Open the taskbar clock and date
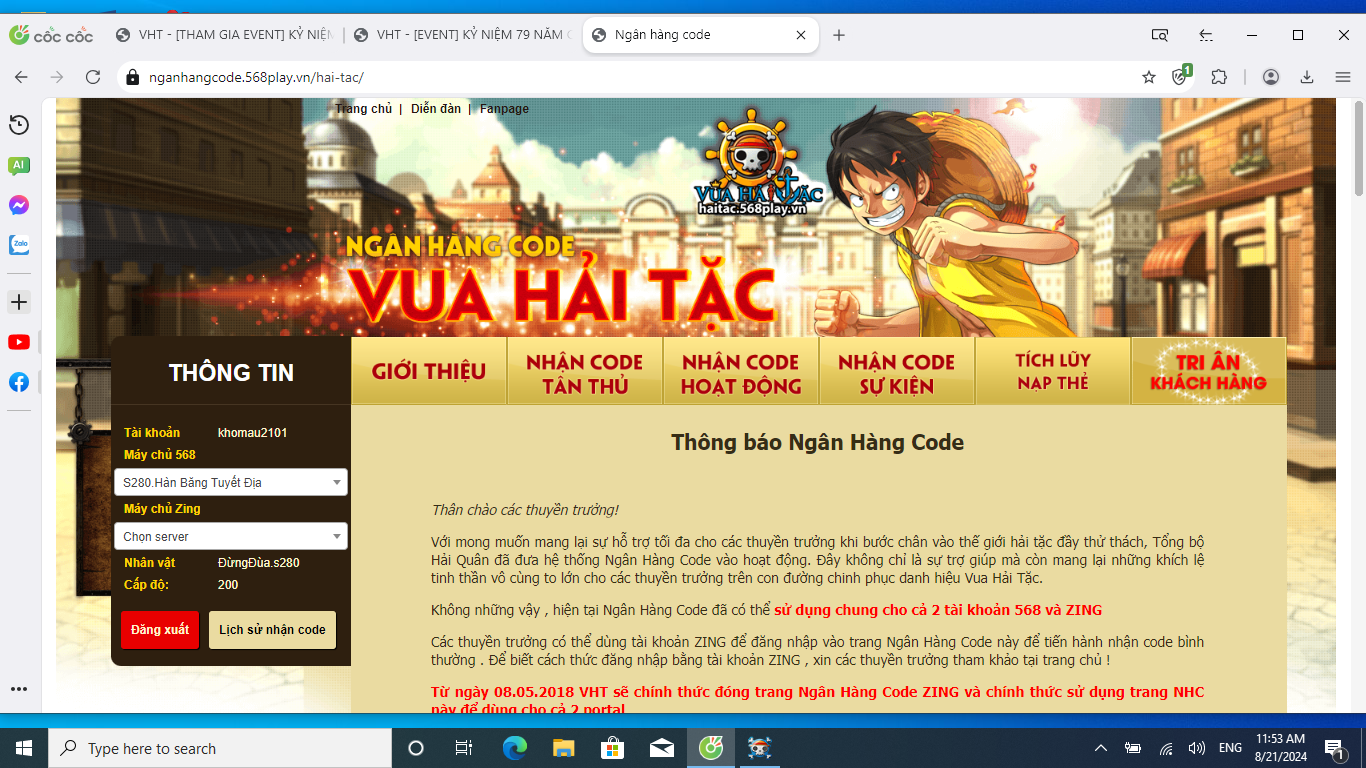The image size is (1366, 768). pyautogui.click(x=1279, y=748)
